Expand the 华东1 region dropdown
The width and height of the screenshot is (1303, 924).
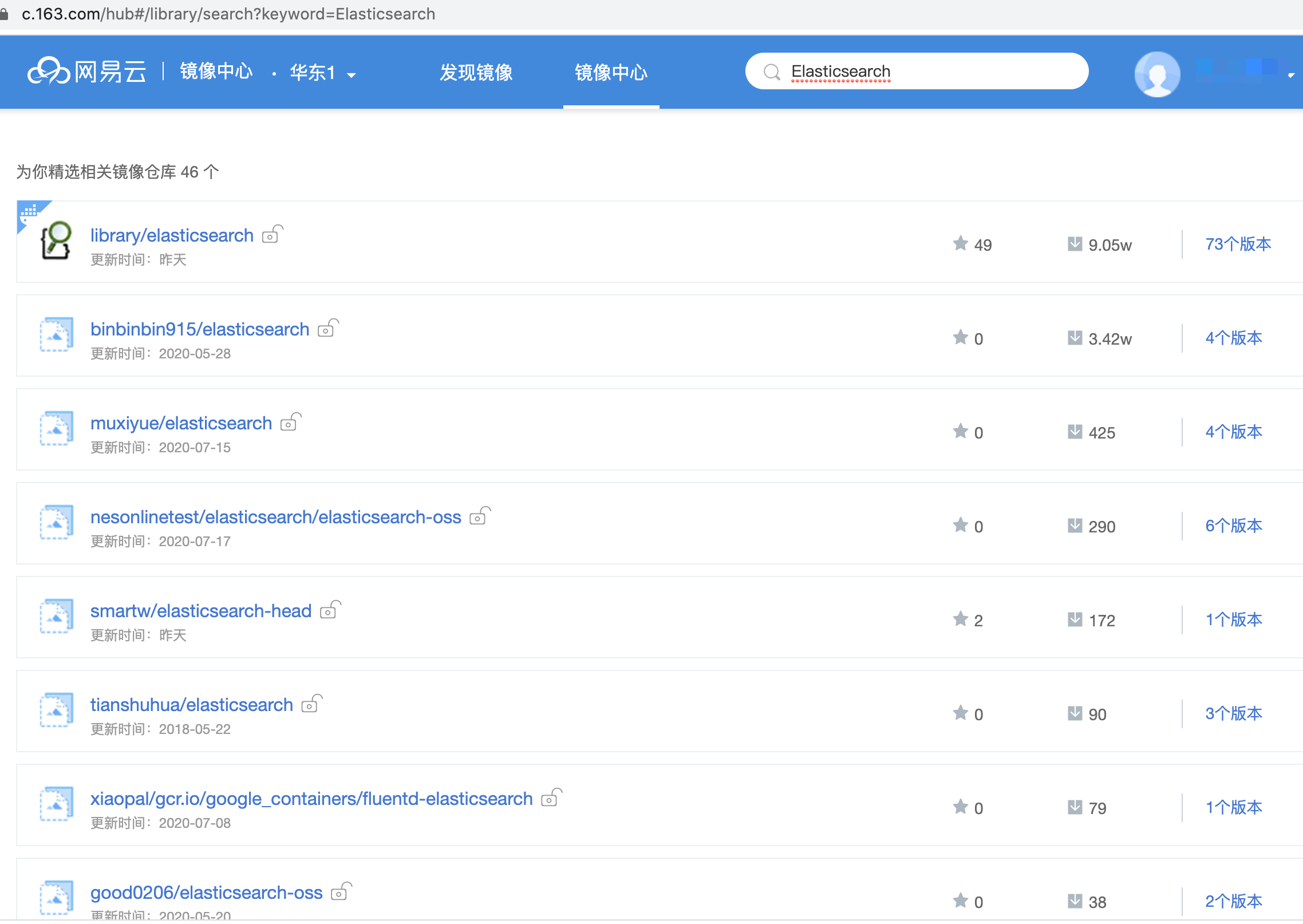click(323, 73)
